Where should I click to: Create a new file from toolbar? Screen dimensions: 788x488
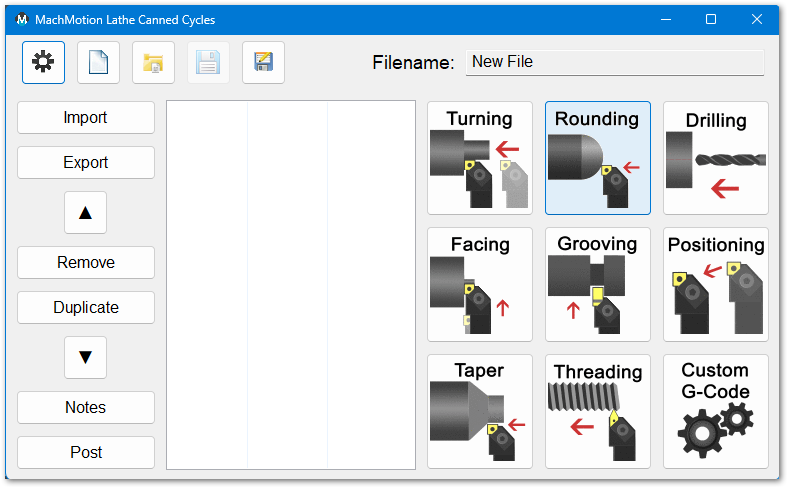(x=98, y=63)
